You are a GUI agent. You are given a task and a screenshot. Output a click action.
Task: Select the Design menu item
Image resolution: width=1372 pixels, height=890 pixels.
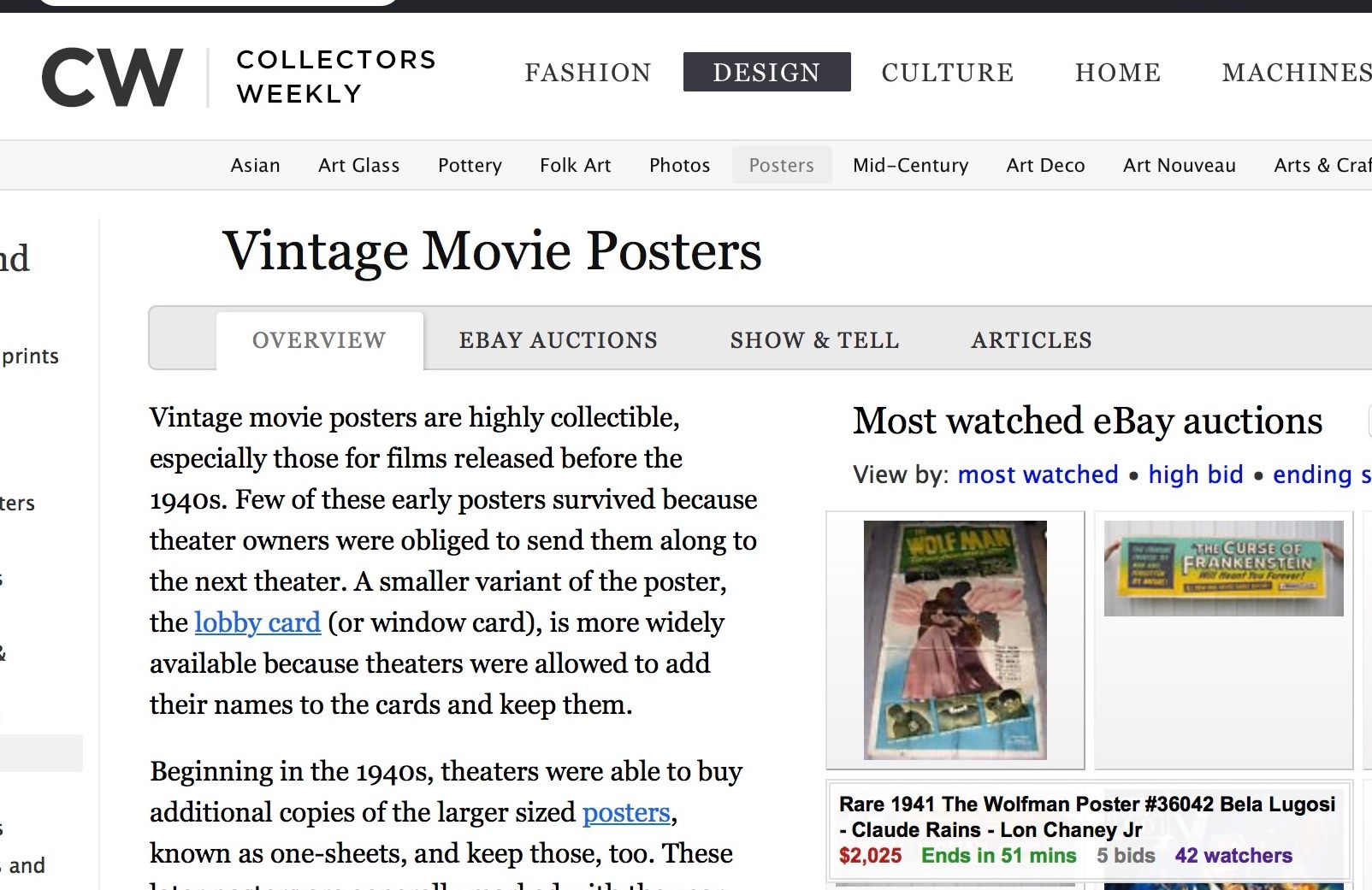click(x=766, y=73)
